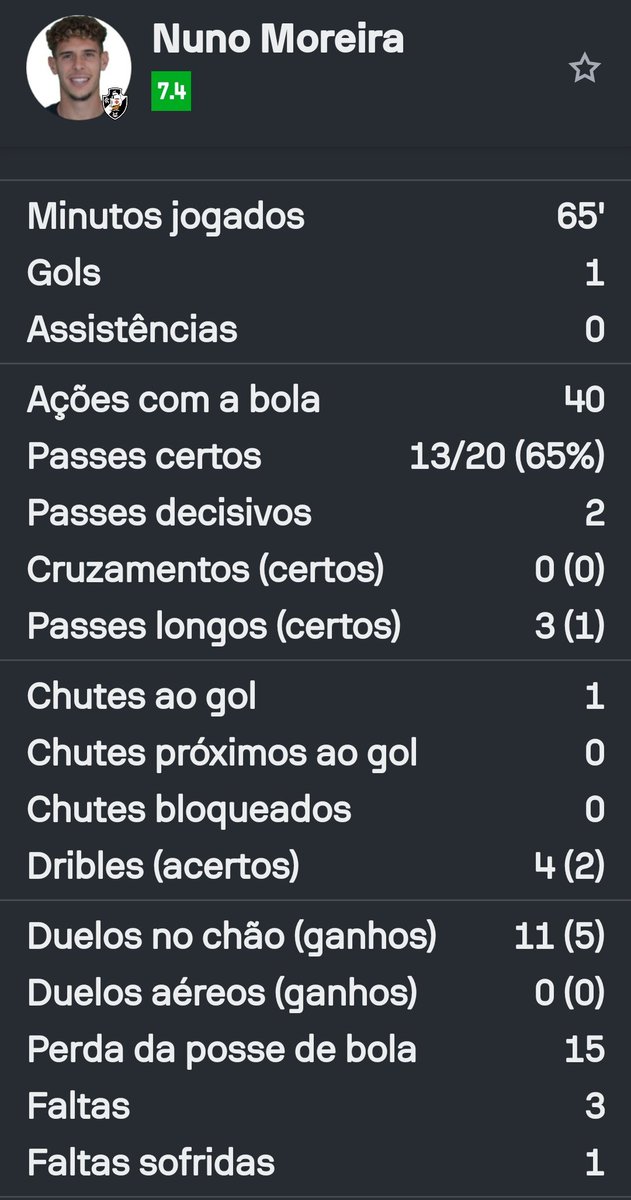
Task: Select the Perda da posse de bola row
Action: 315,1049
